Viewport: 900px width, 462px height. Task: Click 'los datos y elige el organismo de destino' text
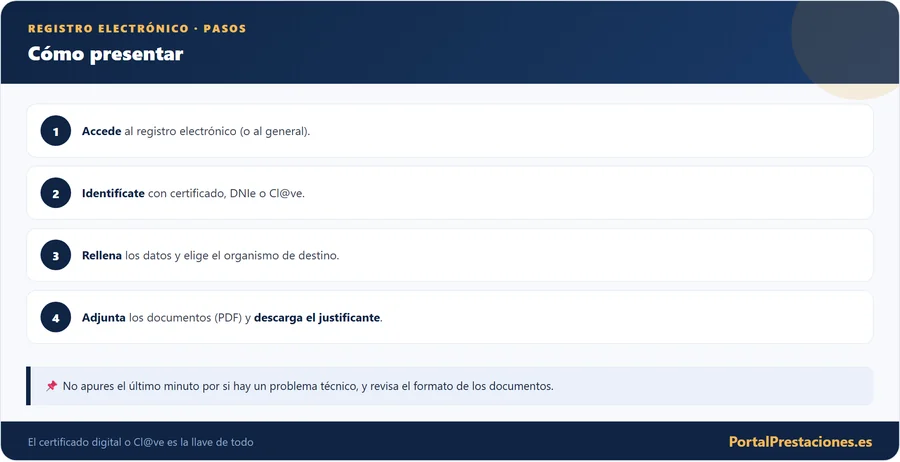(x=232, y=255)
